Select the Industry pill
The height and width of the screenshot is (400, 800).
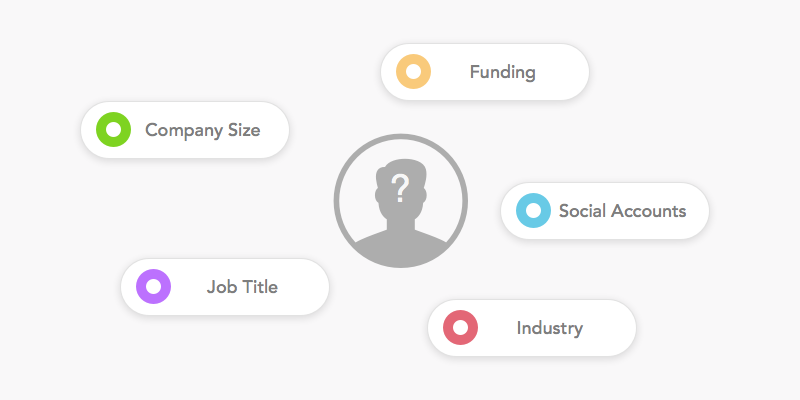coord(532,328)
